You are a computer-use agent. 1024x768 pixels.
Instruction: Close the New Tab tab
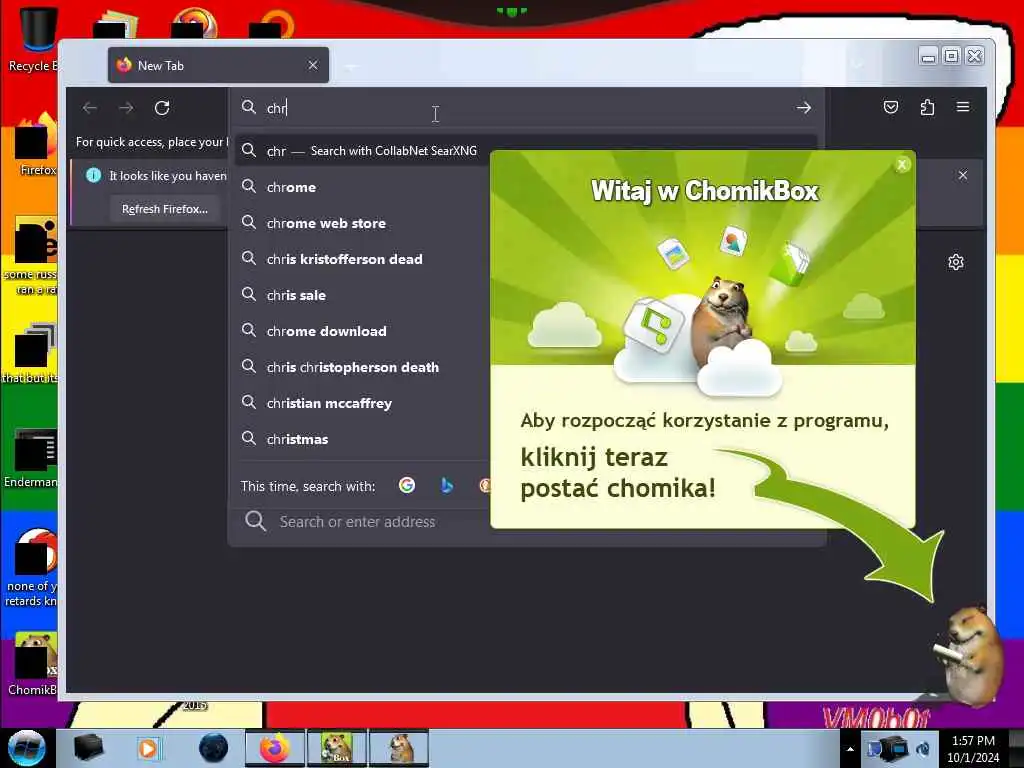(313, 65)
